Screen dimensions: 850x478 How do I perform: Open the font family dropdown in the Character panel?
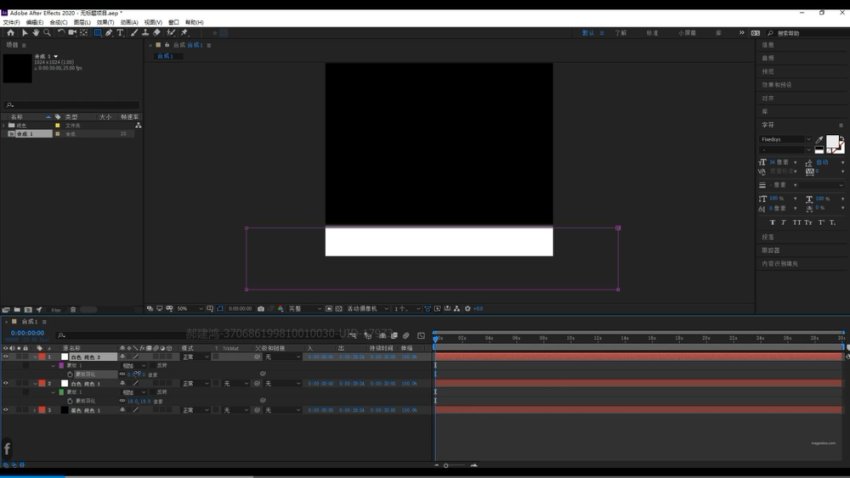click(x=785, y=140)
